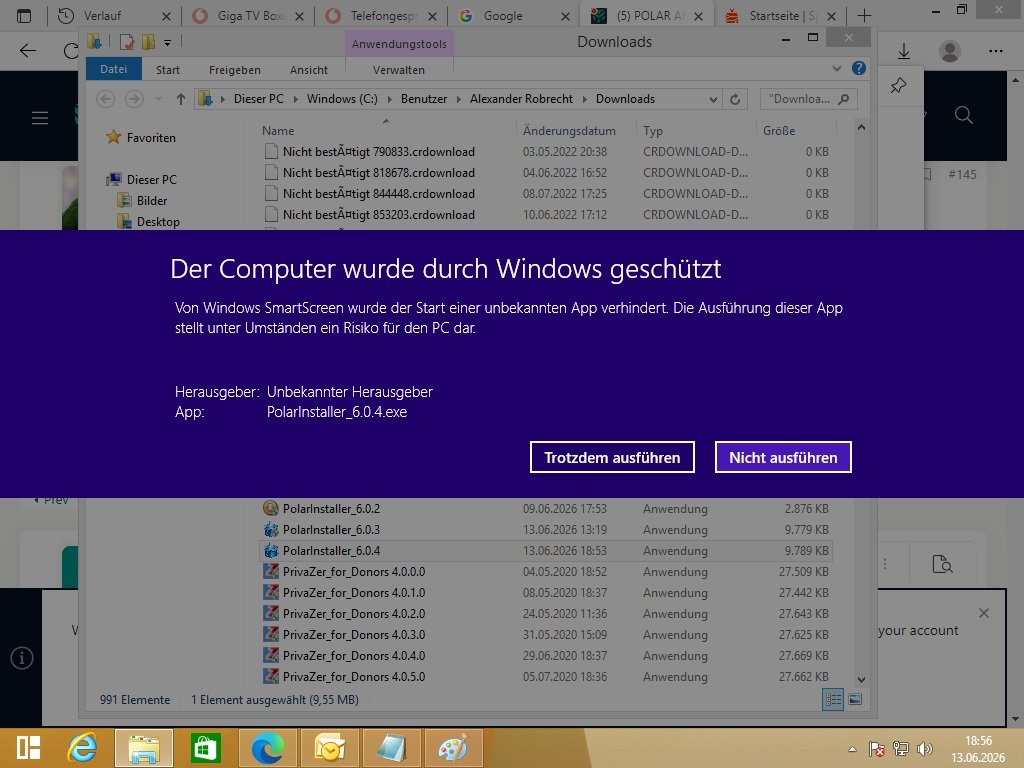Click Windows (C:) in address breadcrumb
This screenshot has width=1024, height=768.
[x=342, y=99]
